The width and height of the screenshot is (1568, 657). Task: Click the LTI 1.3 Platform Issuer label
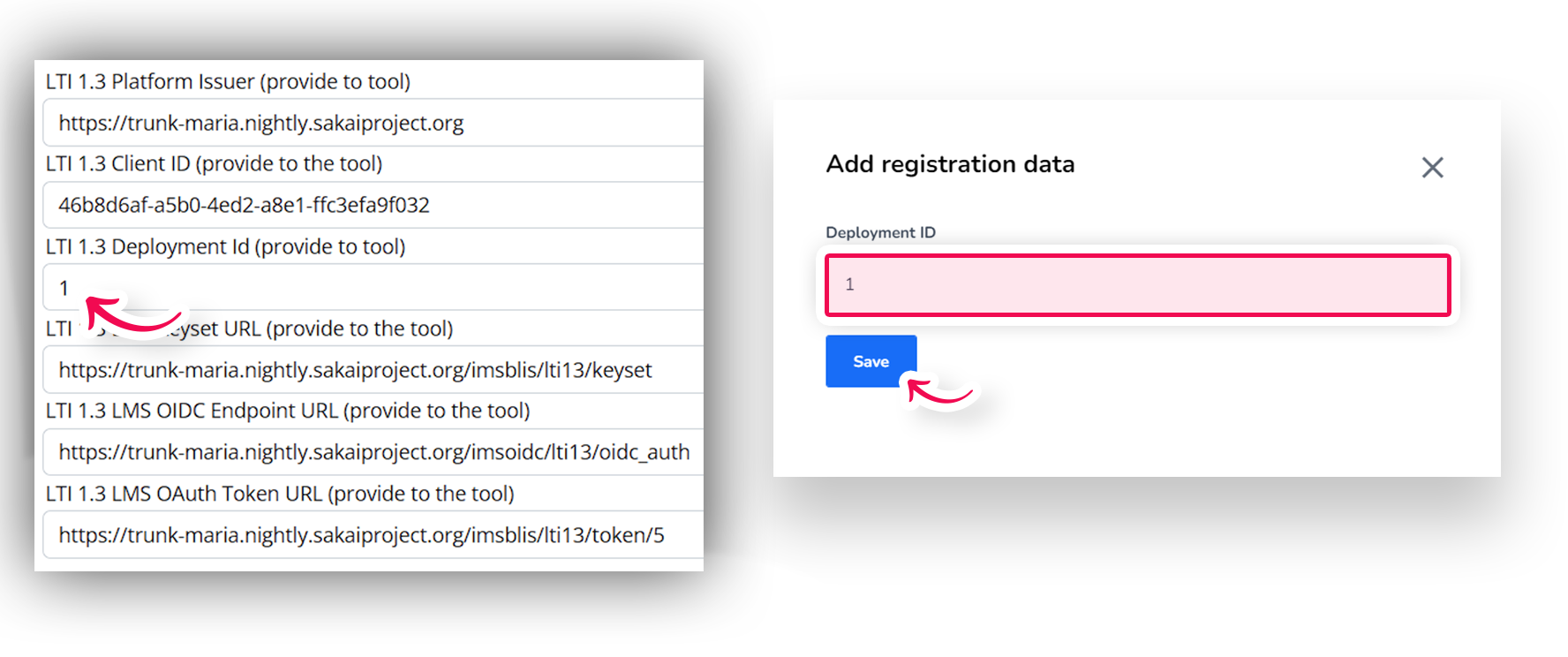[x=228, y=81]
